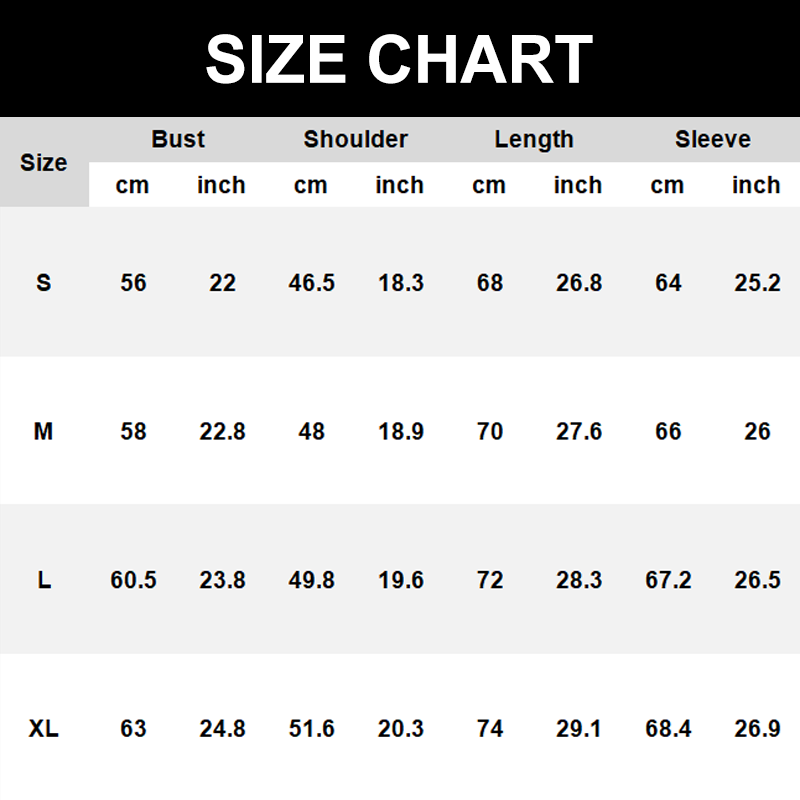Select the Size column header
This screenshot has height=800, width=800.
(44, 162)
